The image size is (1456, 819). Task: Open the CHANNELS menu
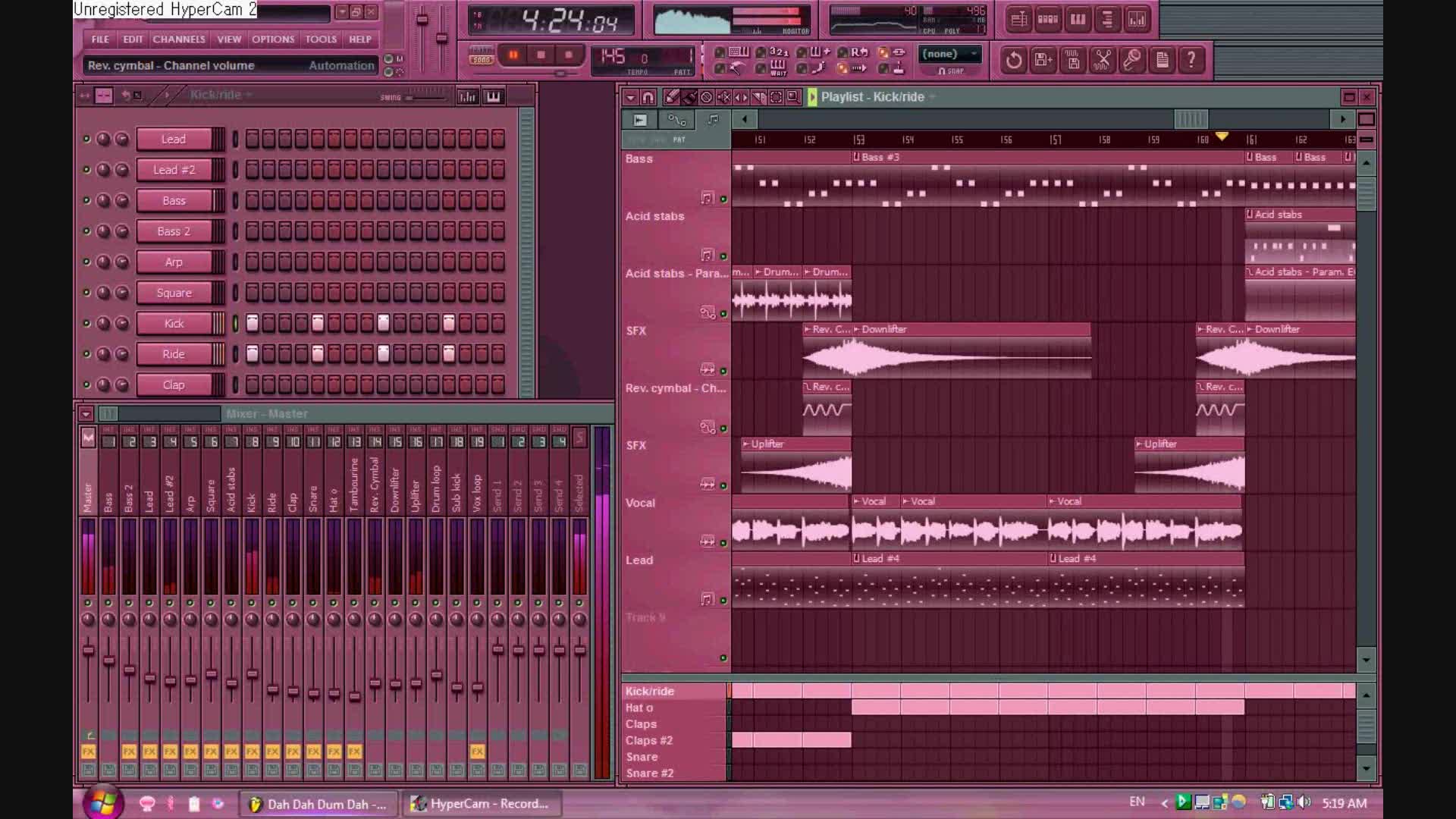tap(178, 39)
